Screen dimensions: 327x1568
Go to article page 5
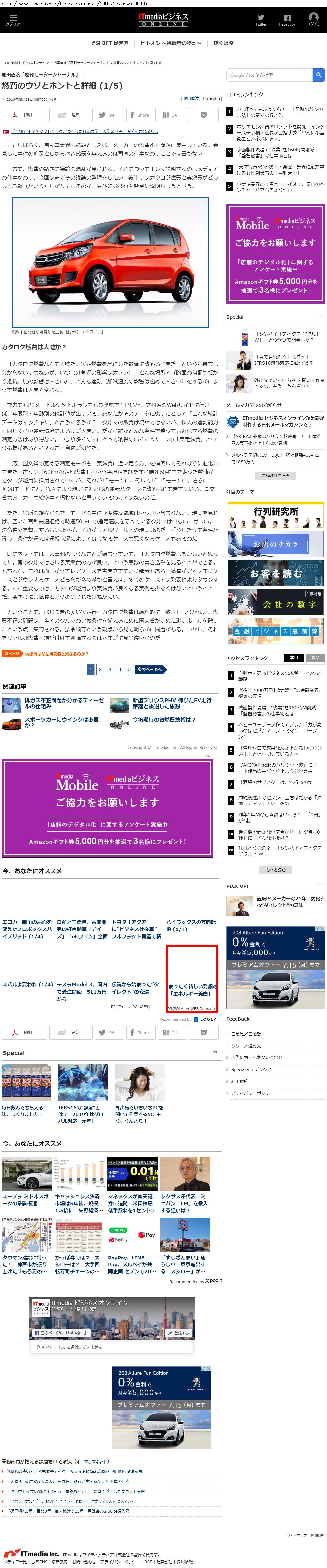tap(129, 669)
